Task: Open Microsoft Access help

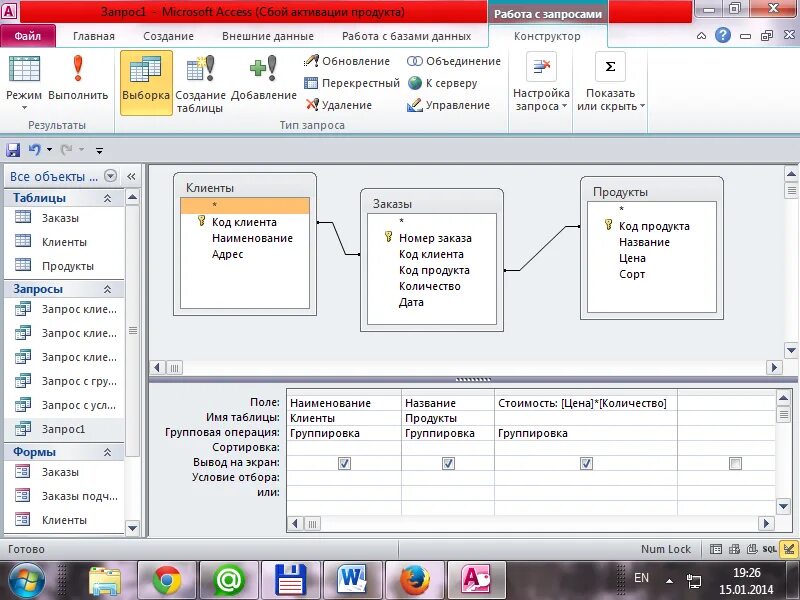Action: click(x=722, y=35)
